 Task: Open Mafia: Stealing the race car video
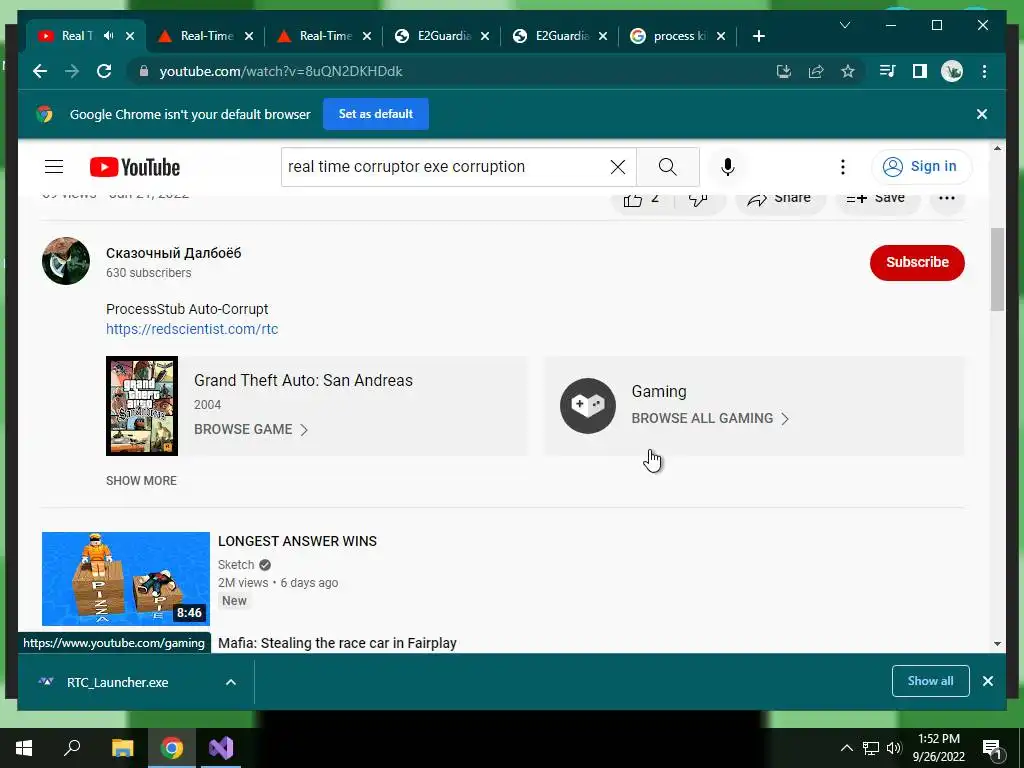click(337, 643)
